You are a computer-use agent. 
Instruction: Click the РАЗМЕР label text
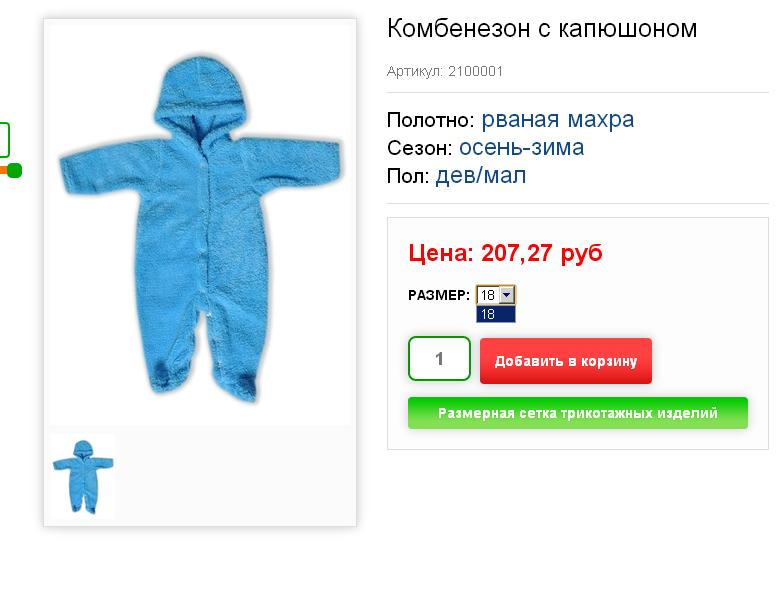coord(439,295)
